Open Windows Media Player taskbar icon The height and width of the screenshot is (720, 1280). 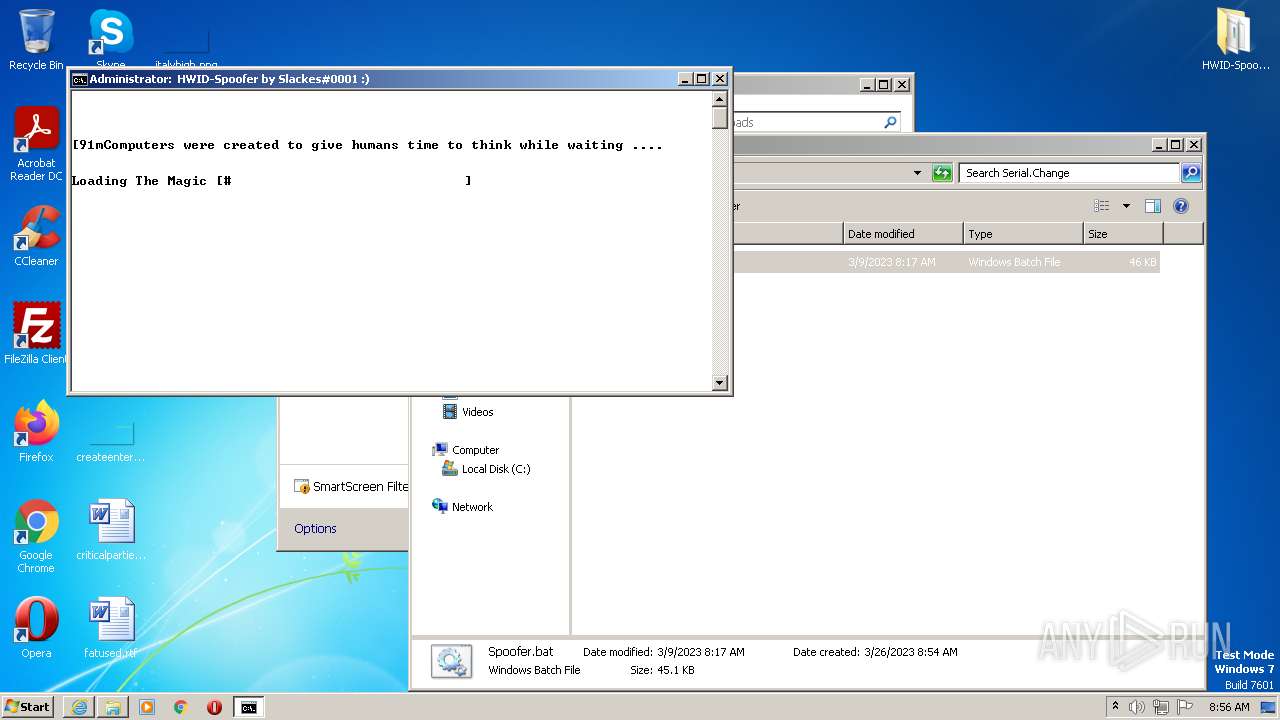pos(147,707)
